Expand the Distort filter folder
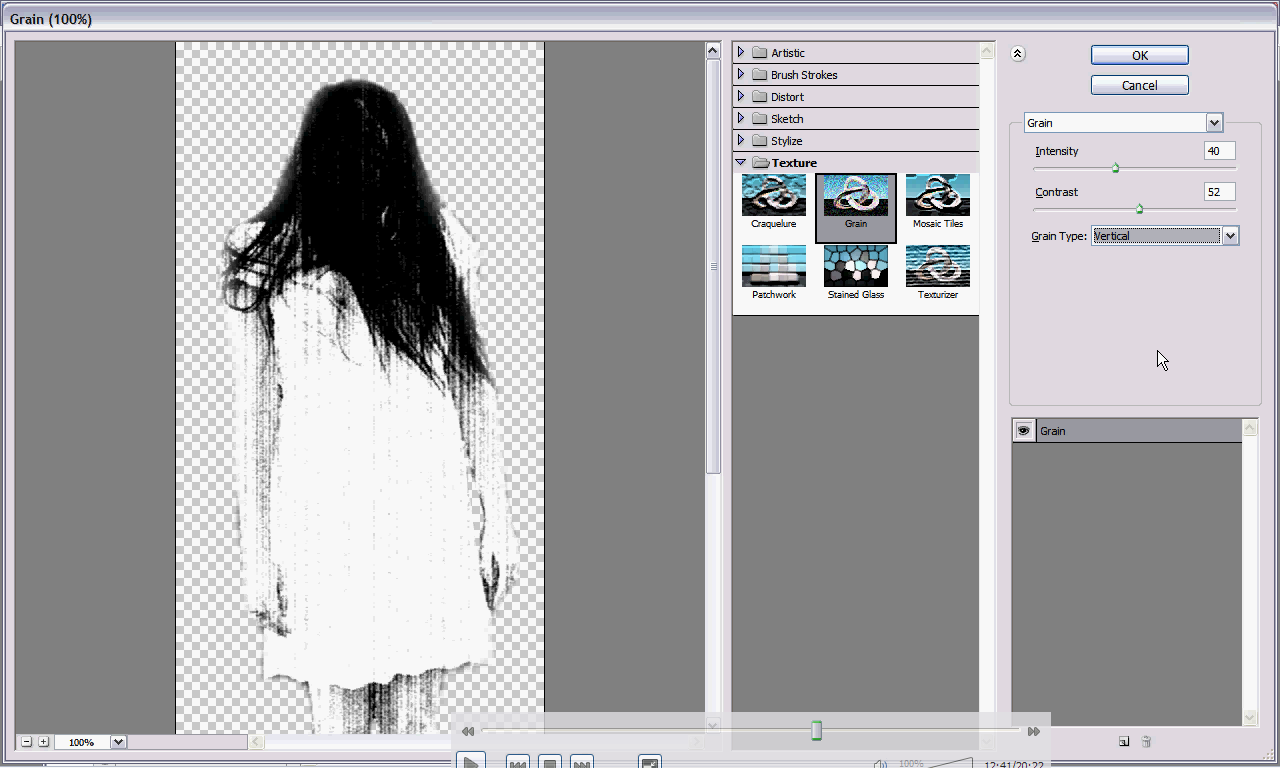 (741, 96)
